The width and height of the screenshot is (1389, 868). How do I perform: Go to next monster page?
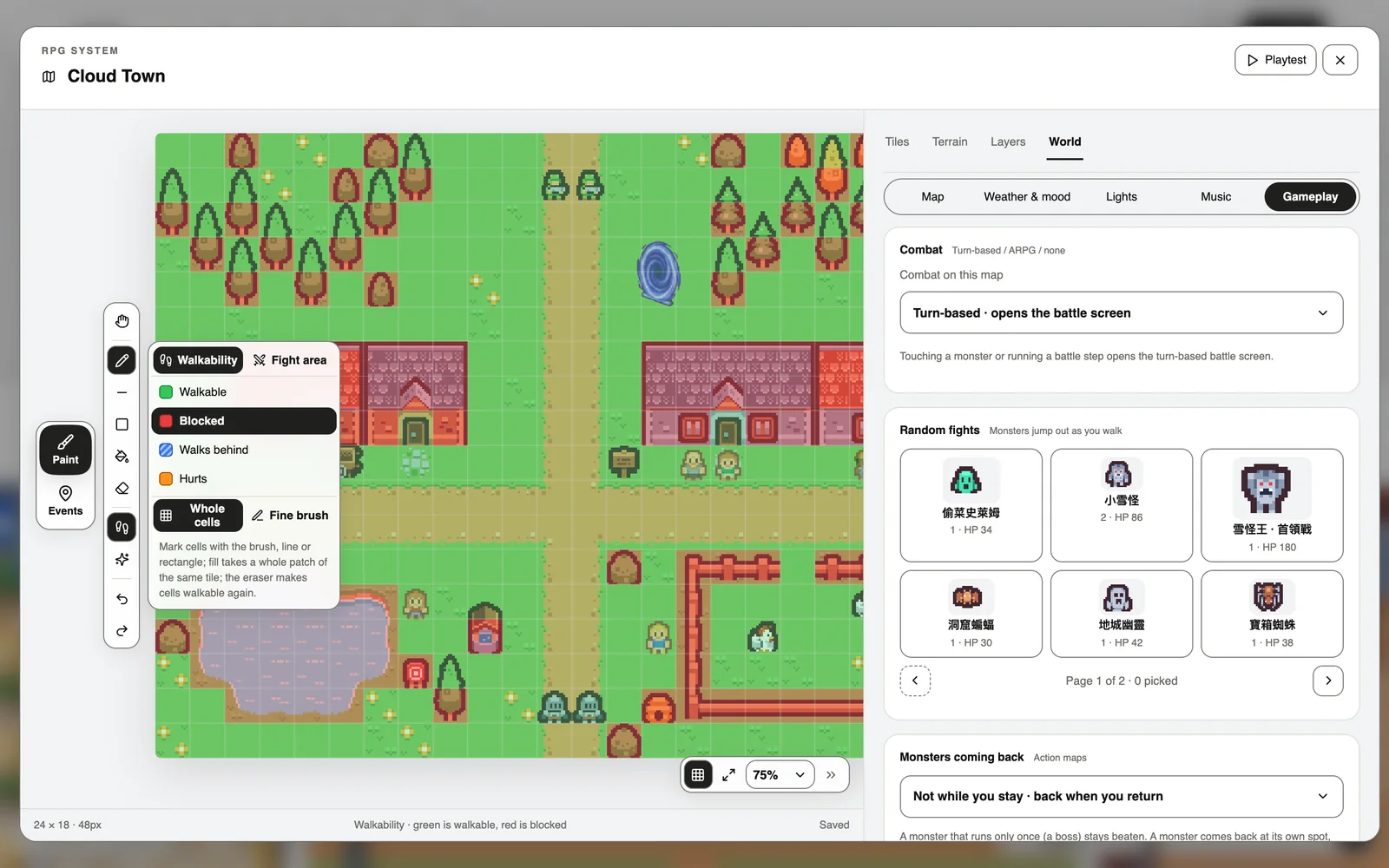pyautogui.click(x=1327, y=681)
